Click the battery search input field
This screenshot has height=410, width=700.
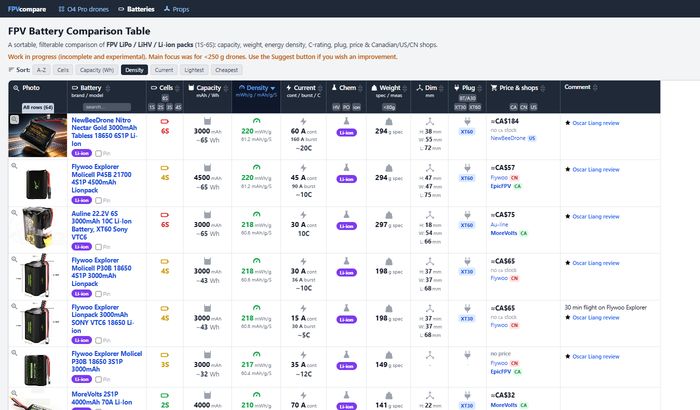pyautogui.click(x=107, y=107)
